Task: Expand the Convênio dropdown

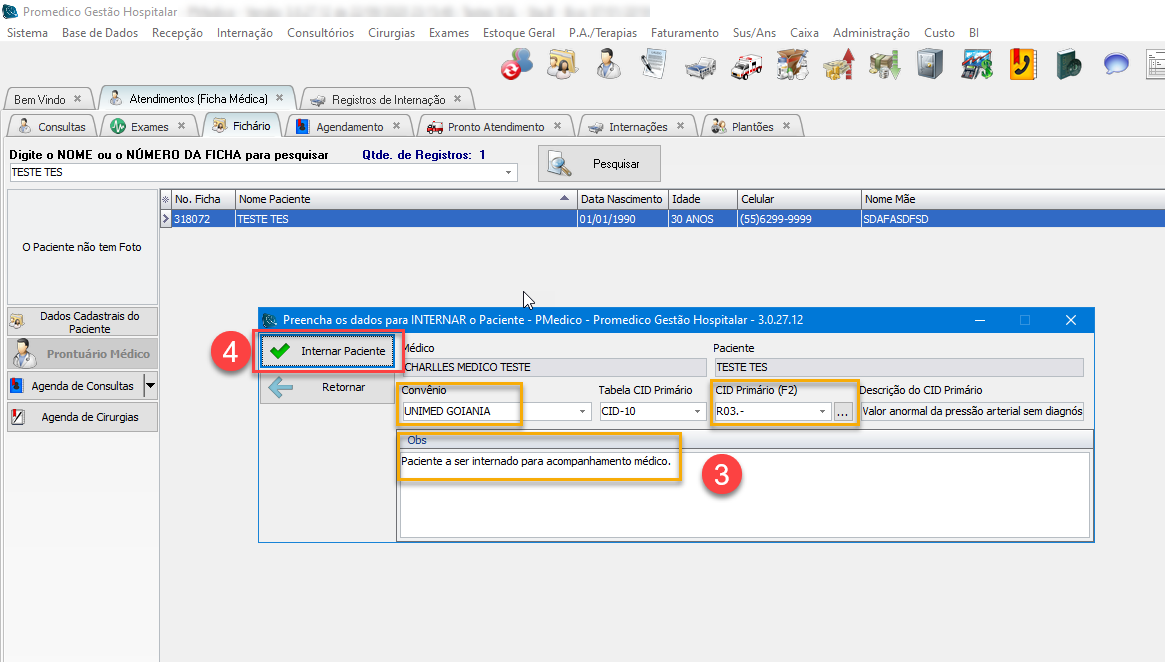Action: pos(582,411)
